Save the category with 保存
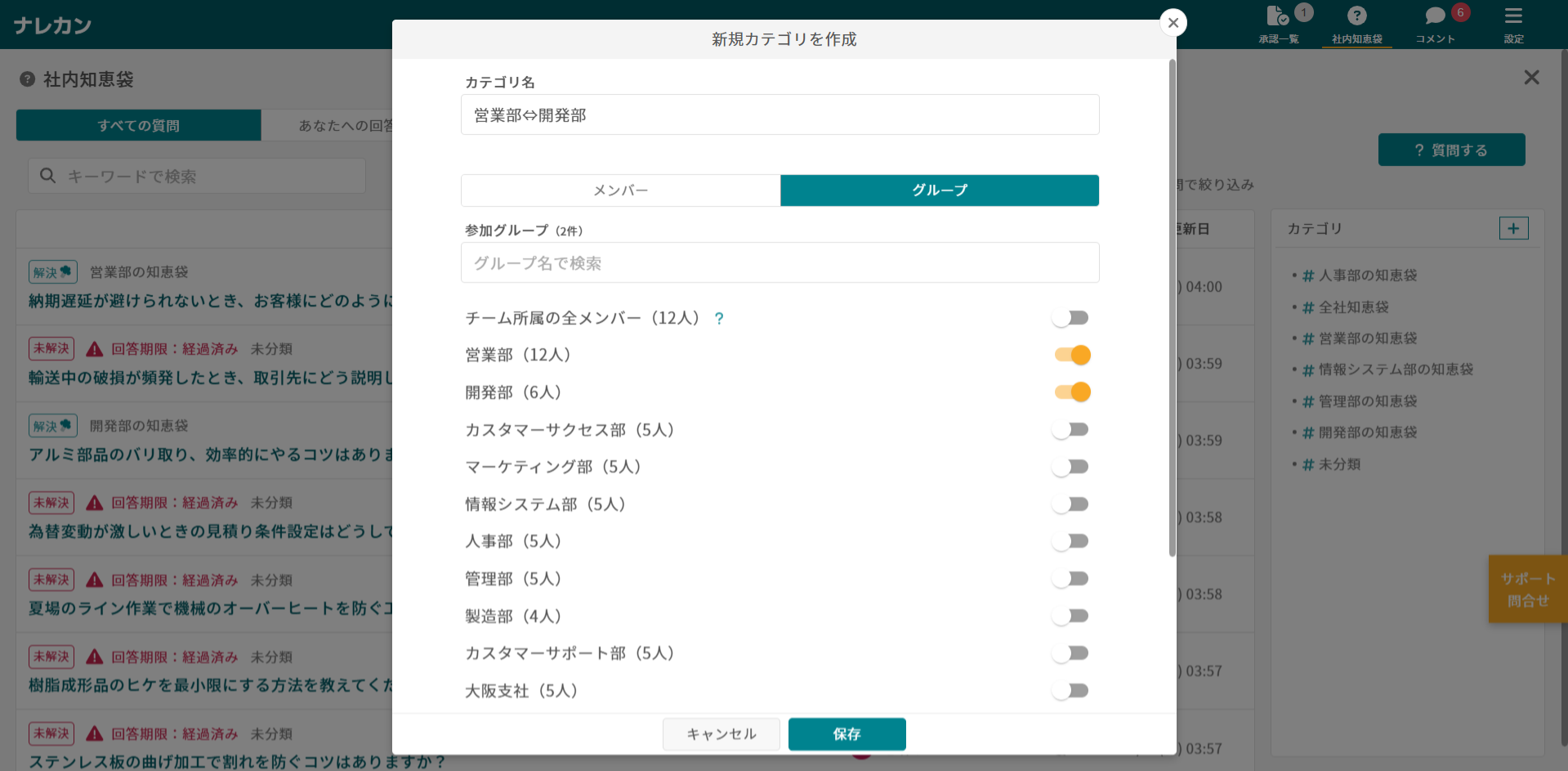The width and height of the screenshot is (1568, 771). pos(847,733)
